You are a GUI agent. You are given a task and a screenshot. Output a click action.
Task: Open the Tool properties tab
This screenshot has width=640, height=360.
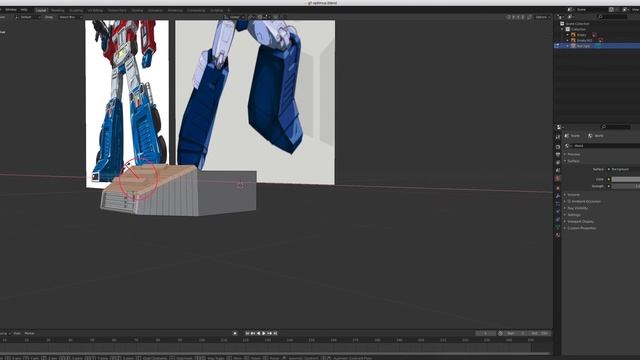point(558,137)
